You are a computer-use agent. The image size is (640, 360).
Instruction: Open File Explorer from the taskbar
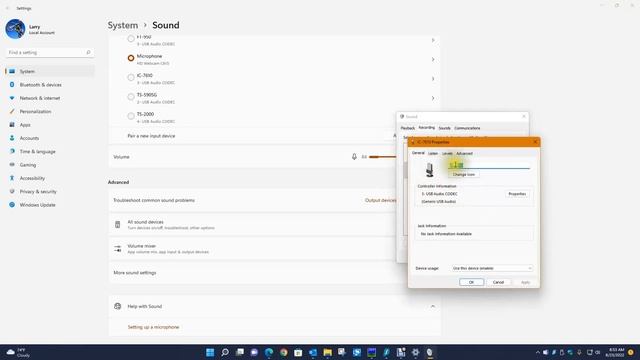click(327, 352)
